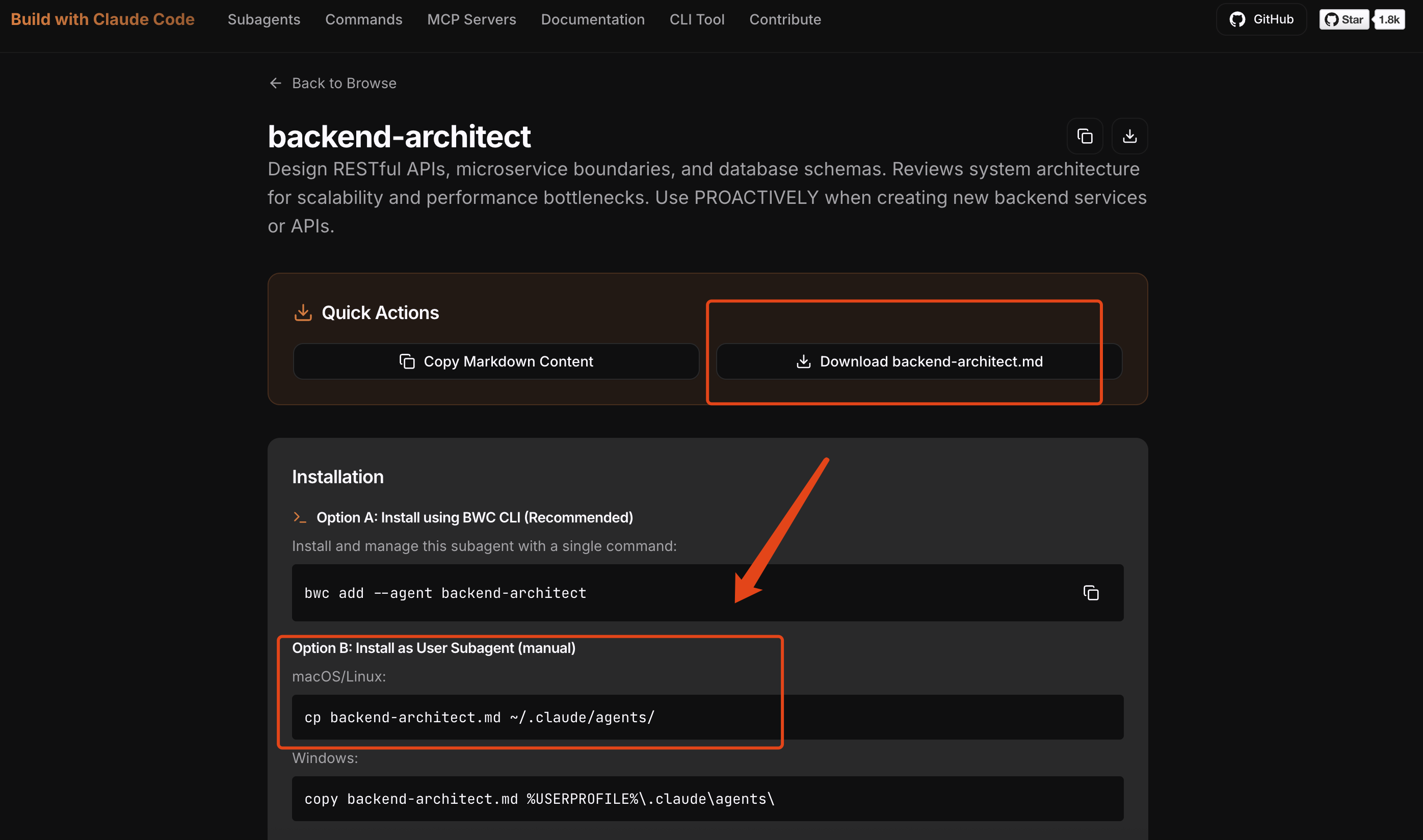Image resolution: width=1423 pixels, height=840 pixels.
Task: Download backend-architect.md file
Action: (x=919, y=361)
